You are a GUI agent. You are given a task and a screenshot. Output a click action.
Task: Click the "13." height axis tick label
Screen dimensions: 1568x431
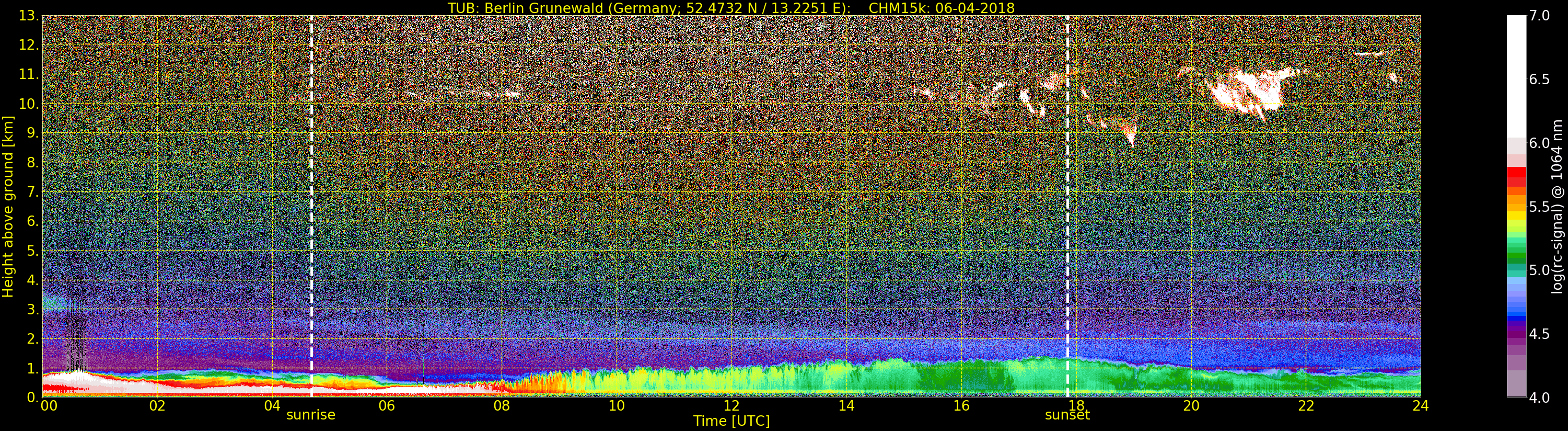(29, 16)
